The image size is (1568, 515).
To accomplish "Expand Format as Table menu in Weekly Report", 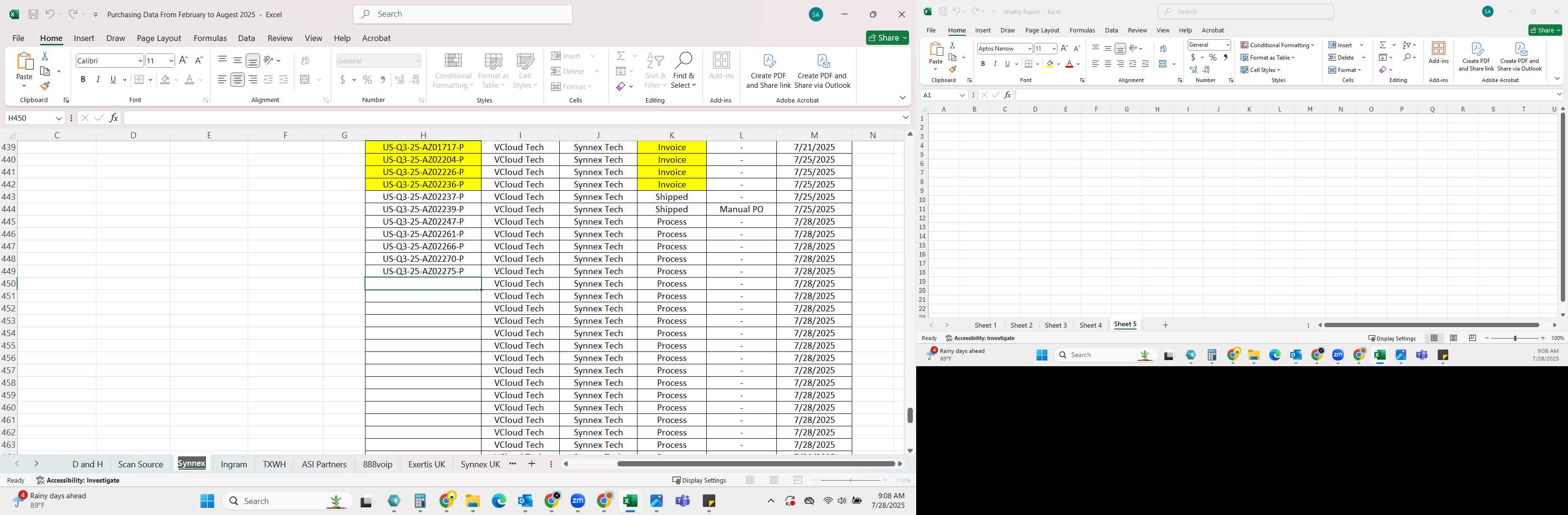I will coord(1268,57).
